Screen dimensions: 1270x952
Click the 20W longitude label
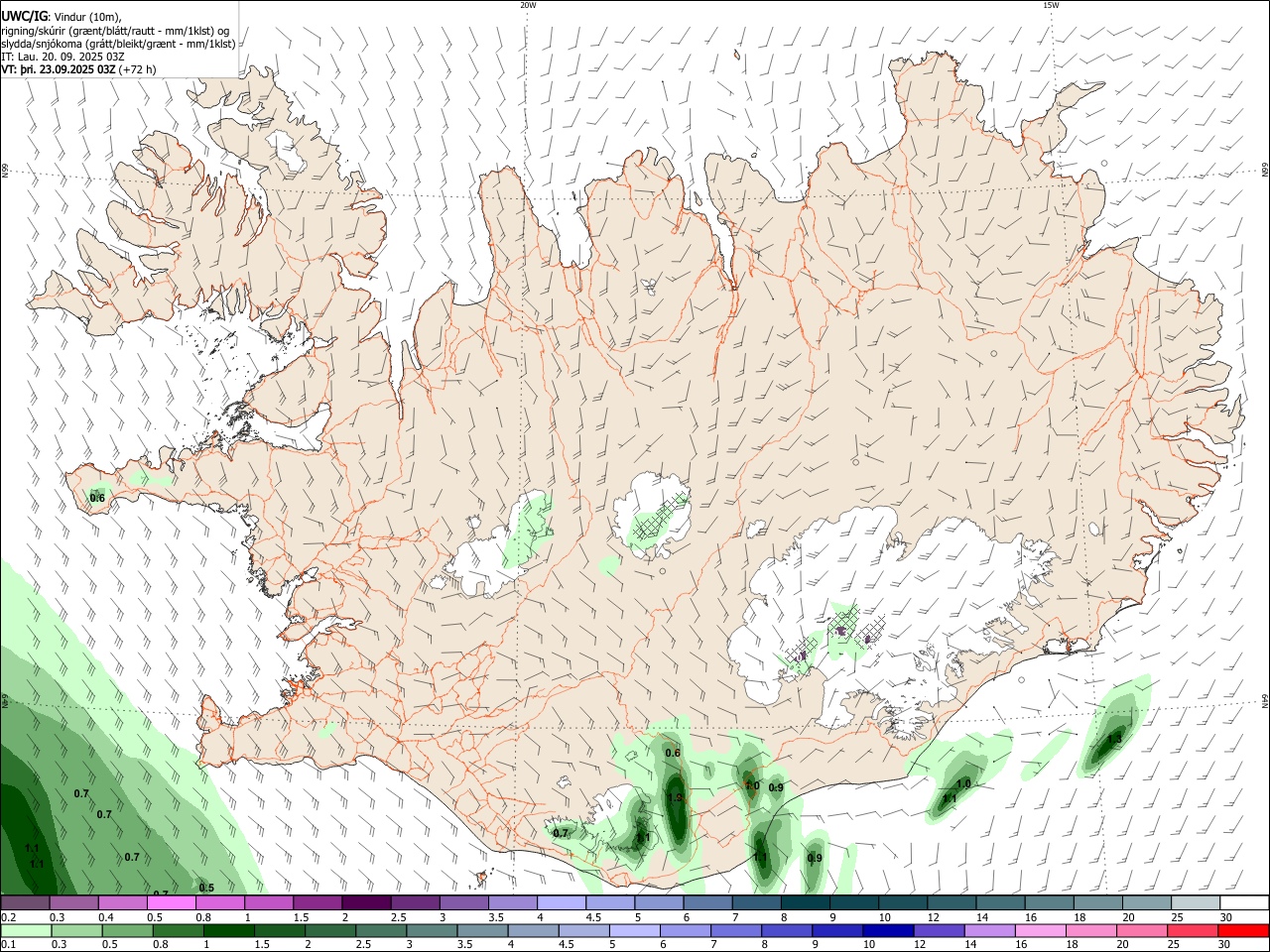528,5
